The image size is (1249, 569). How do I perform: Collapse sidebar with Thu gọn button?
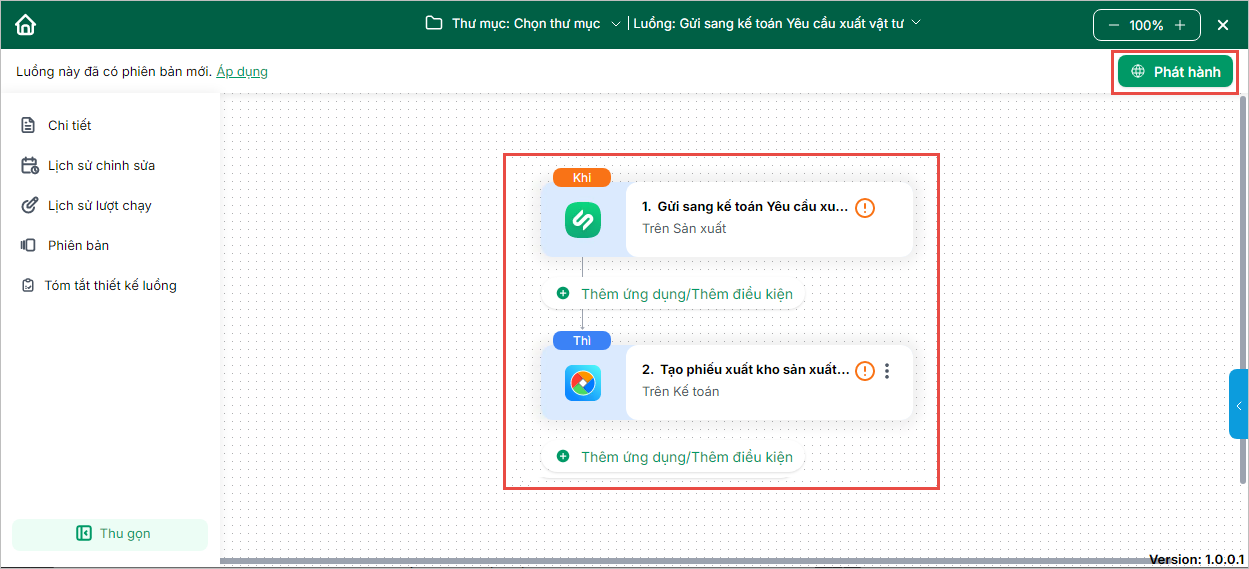[110, 534]
